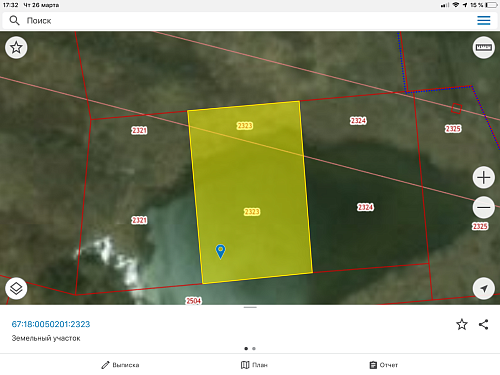Open the План tab
Screen dimensions: 500x375
click(254, 365)
